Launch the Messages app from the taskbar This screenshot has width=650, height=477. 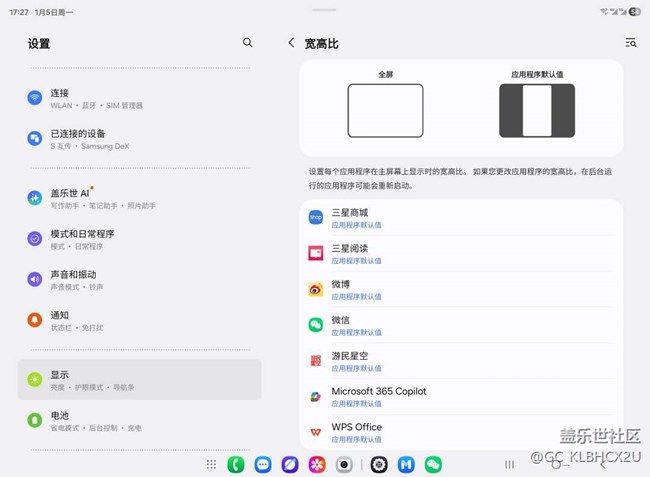pos(263,464)
